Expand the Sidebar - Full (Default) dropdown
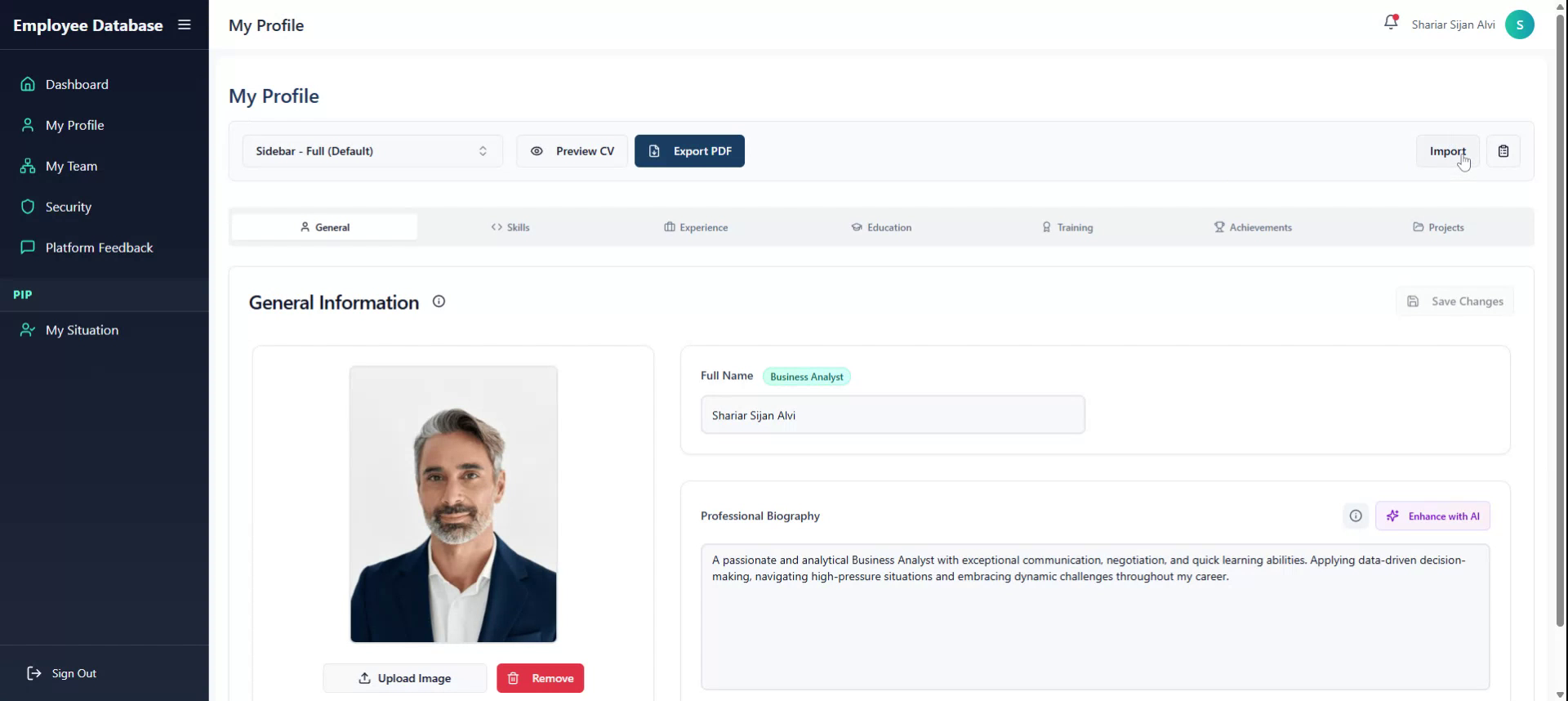 coord(372,151)
